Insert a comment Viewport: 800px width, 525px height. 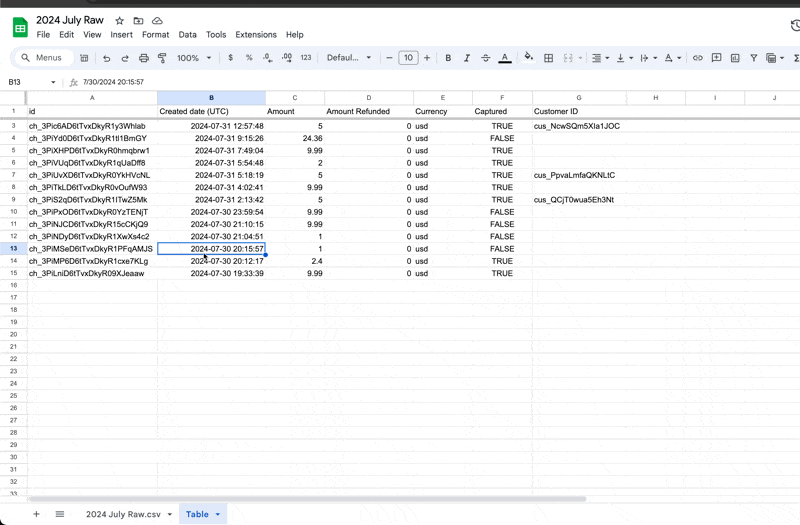pos(716,58)
